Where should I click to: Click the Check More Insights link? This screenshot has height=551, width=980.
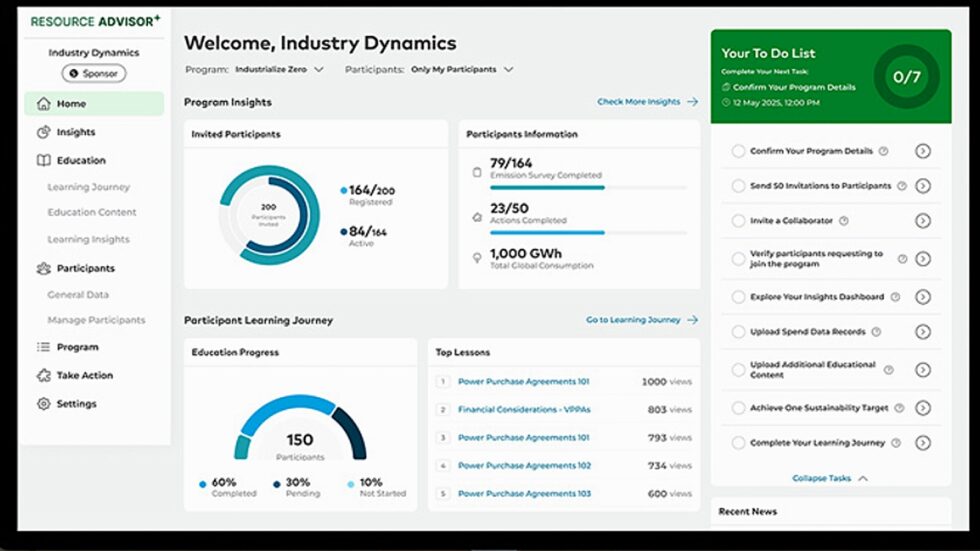coord(647,102)
